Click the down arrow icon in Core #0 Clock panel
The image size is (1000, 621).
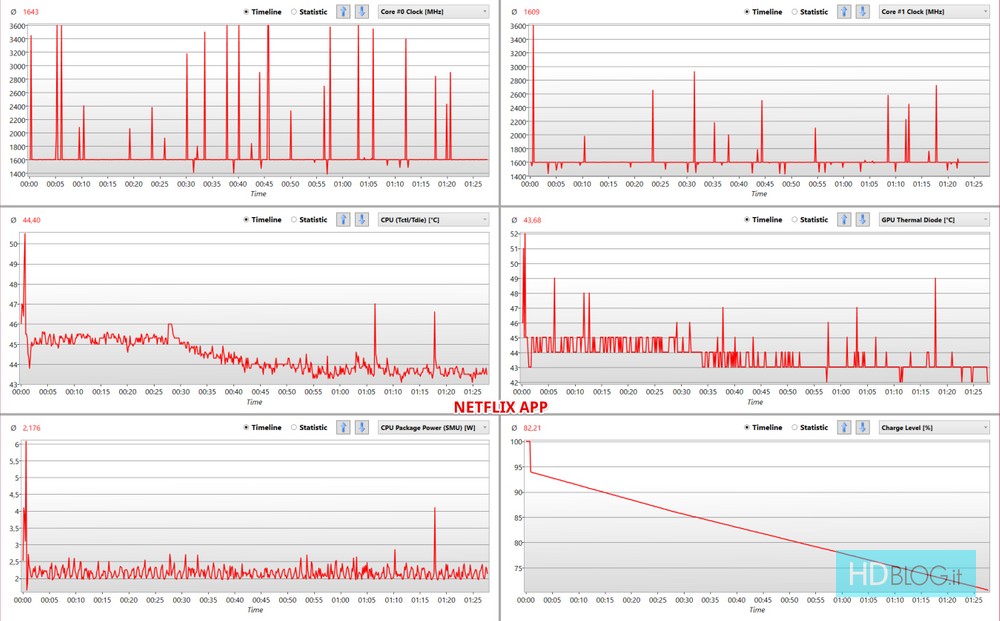tap(362, 11)
